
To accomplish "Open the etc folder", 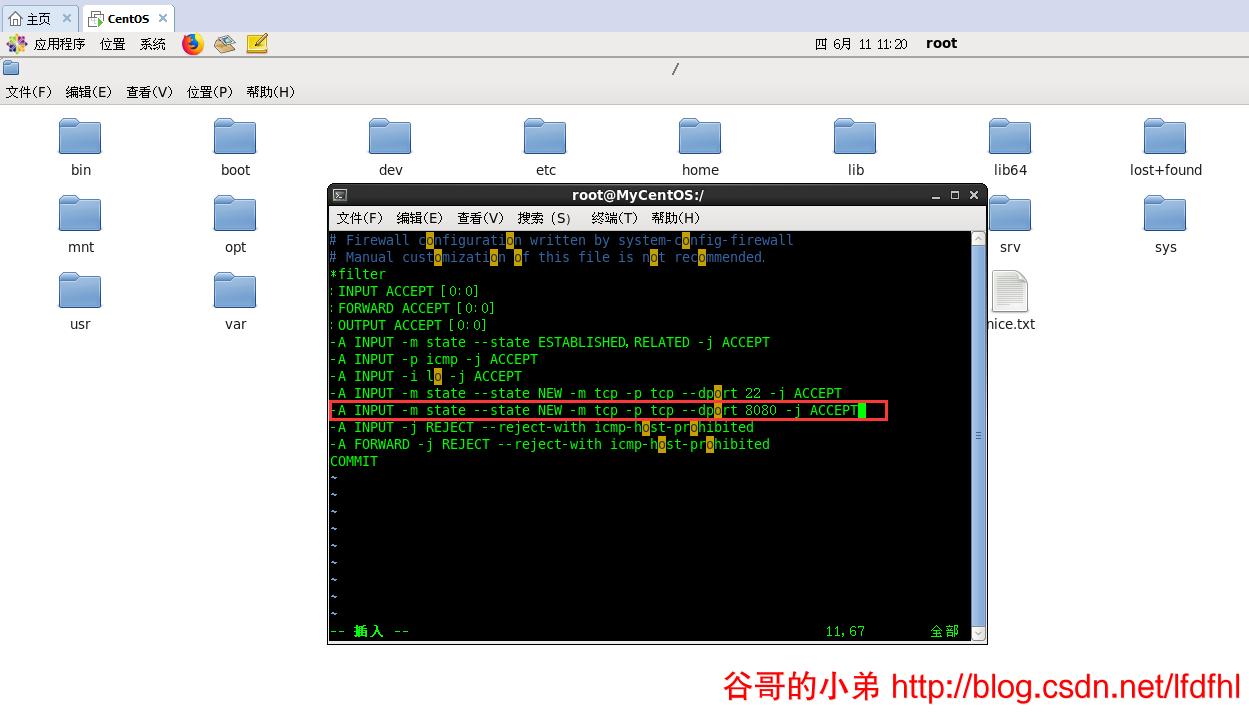I will pos(545,137).
